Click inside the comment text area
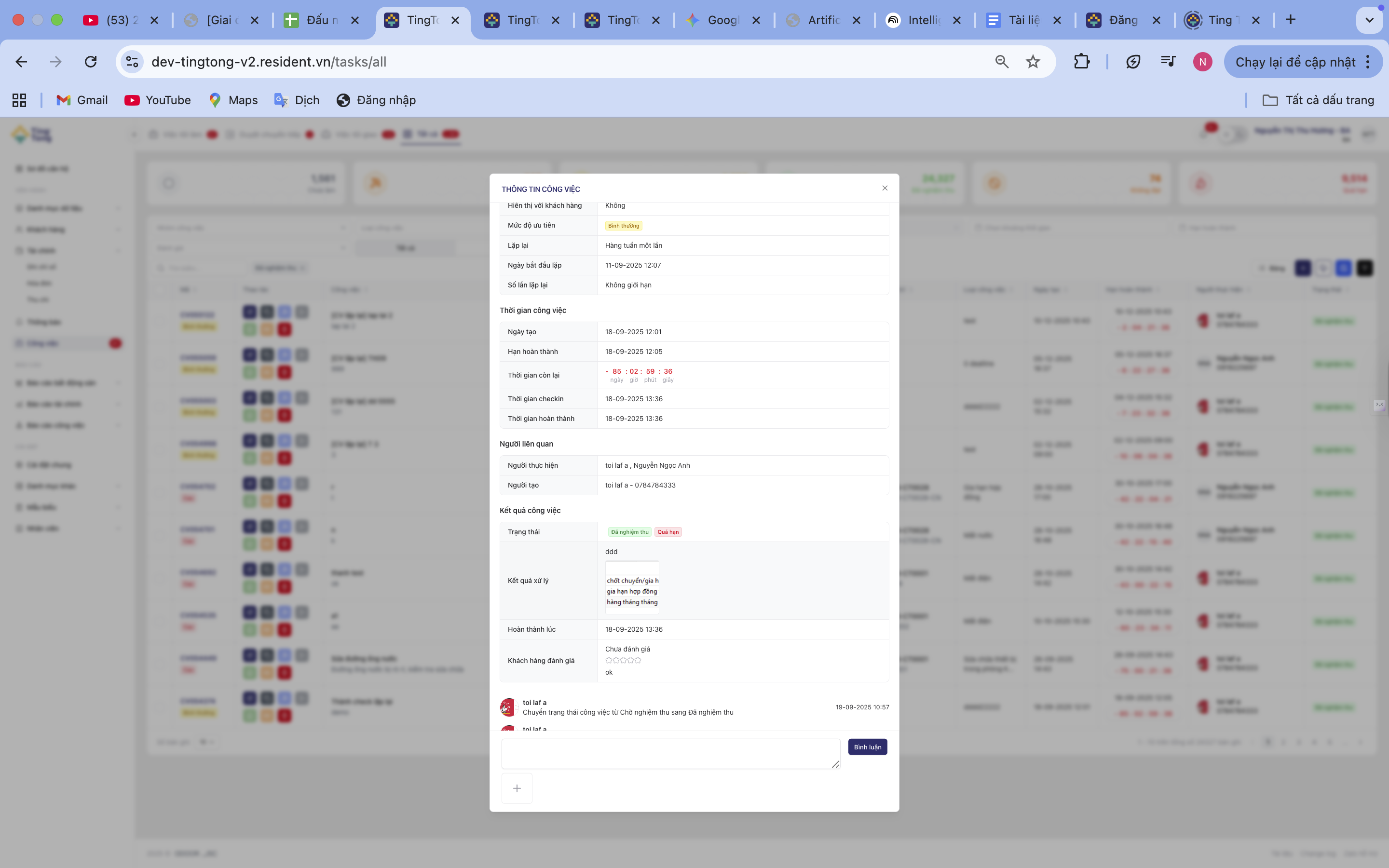The width and height of the screenshot is (1389, 868). pyautogui.click(x=670, y=753)
